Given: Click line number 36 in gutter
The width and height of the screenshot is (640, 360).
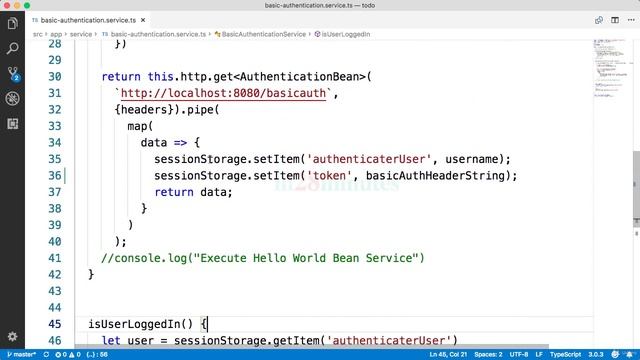Looking at the screenshot, I should 55,176.
